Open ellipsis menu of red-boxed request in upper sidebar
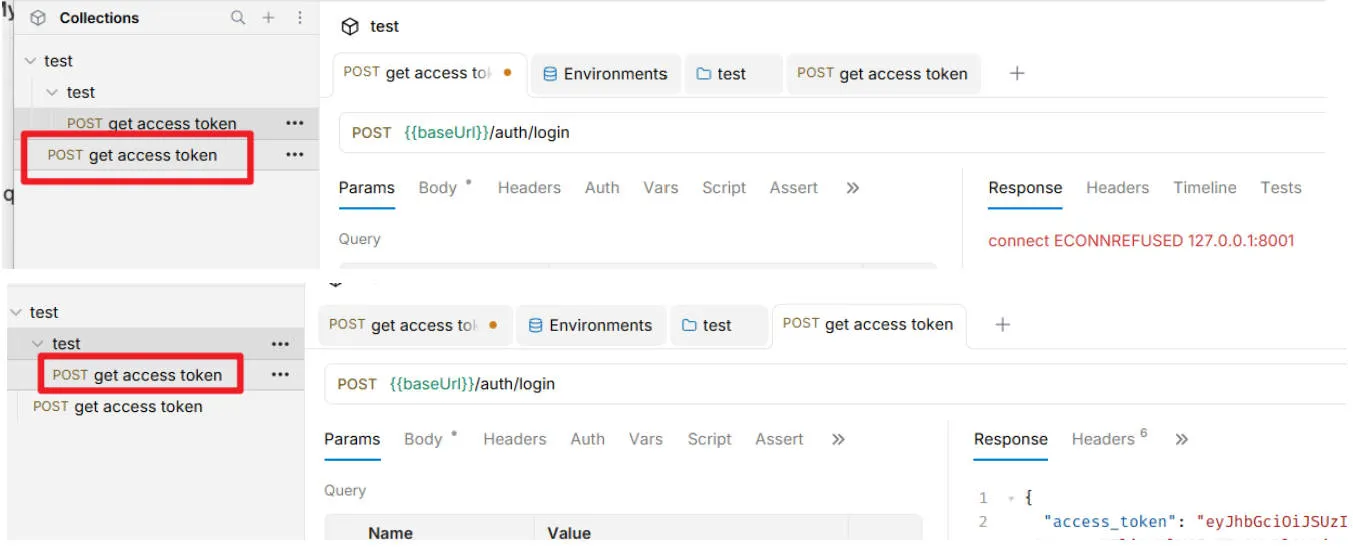1353x552 pixels. [294, 155]
